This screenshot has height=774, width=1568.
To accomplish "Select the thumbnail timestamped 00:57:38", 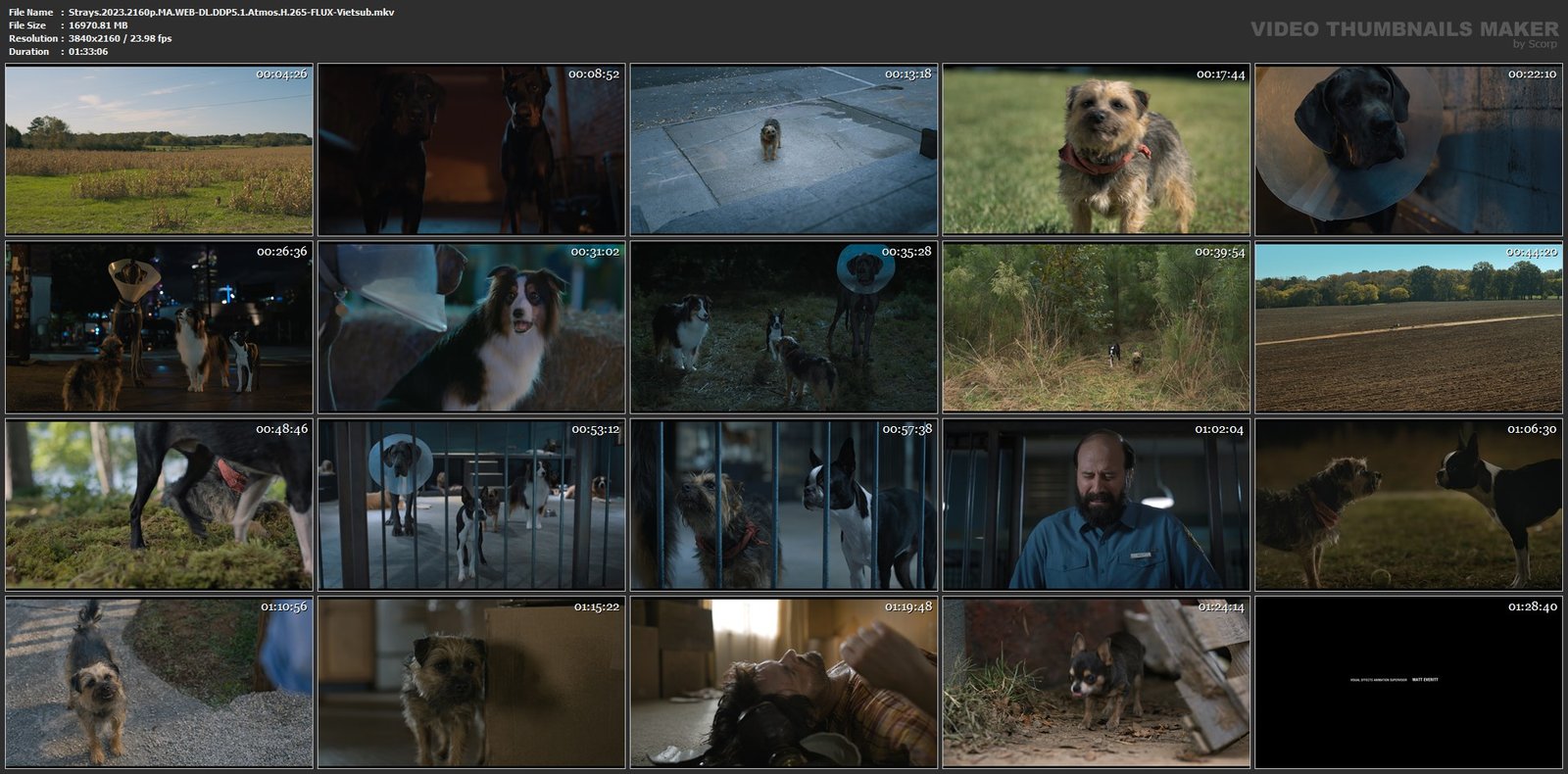I will [784, 506].
